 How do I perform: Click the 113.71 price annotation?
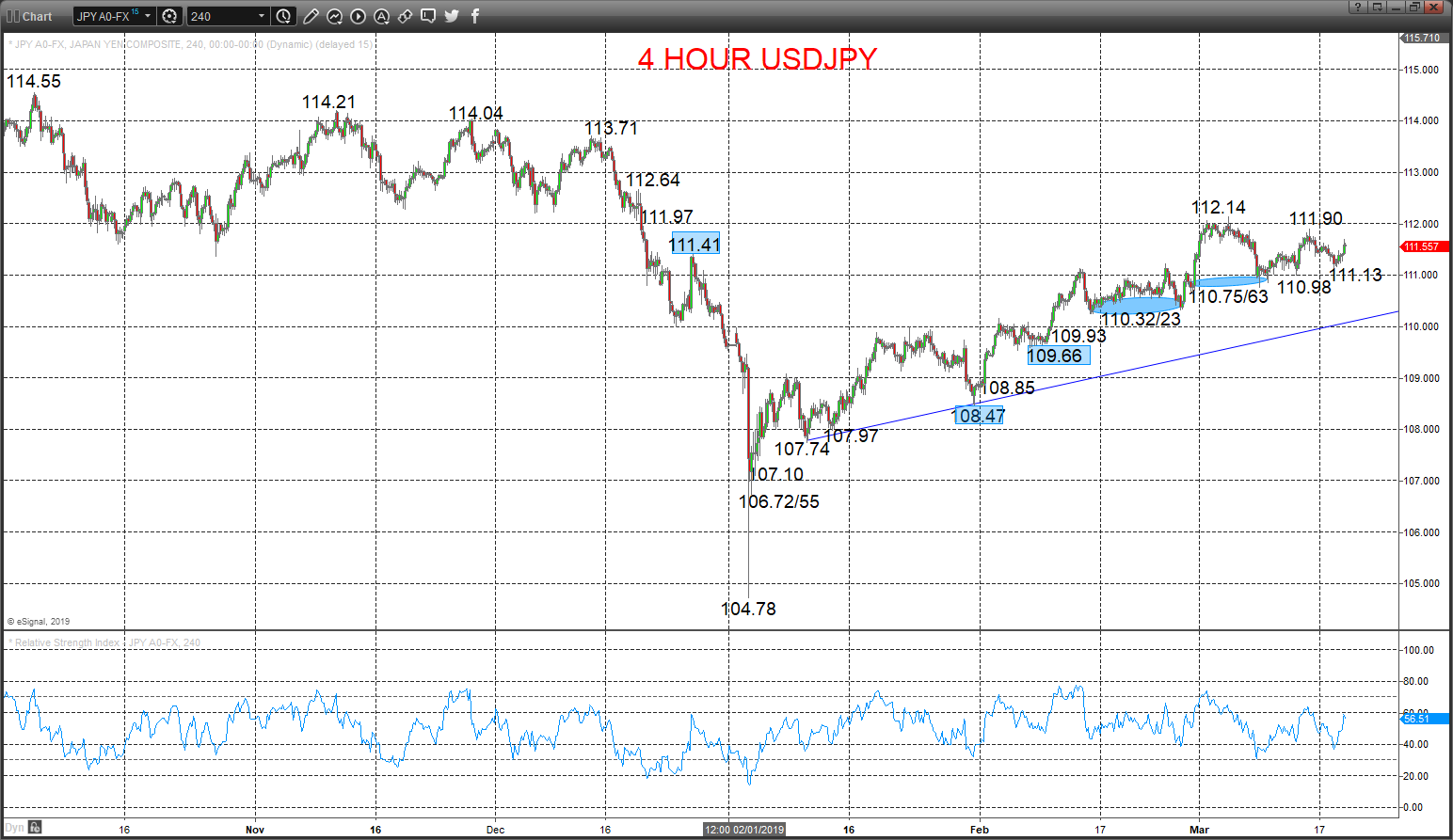[x=611, y=128]
